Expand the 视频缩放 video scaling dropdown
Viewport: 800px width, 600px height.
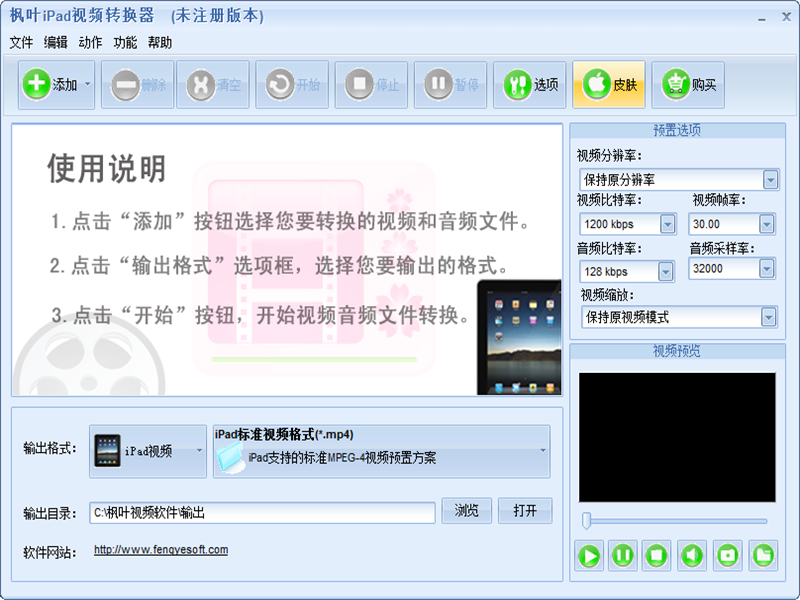[770, 318]
